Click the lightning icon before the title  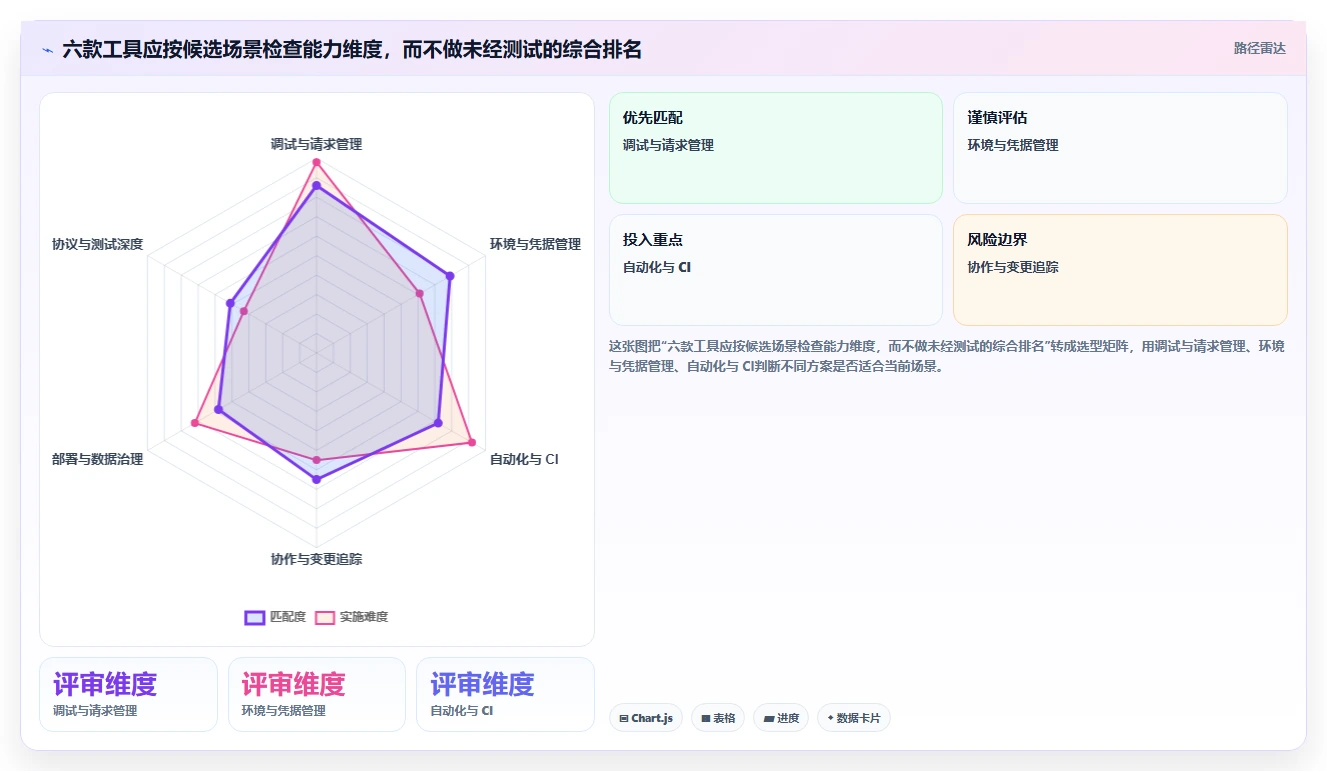[48, 49]
